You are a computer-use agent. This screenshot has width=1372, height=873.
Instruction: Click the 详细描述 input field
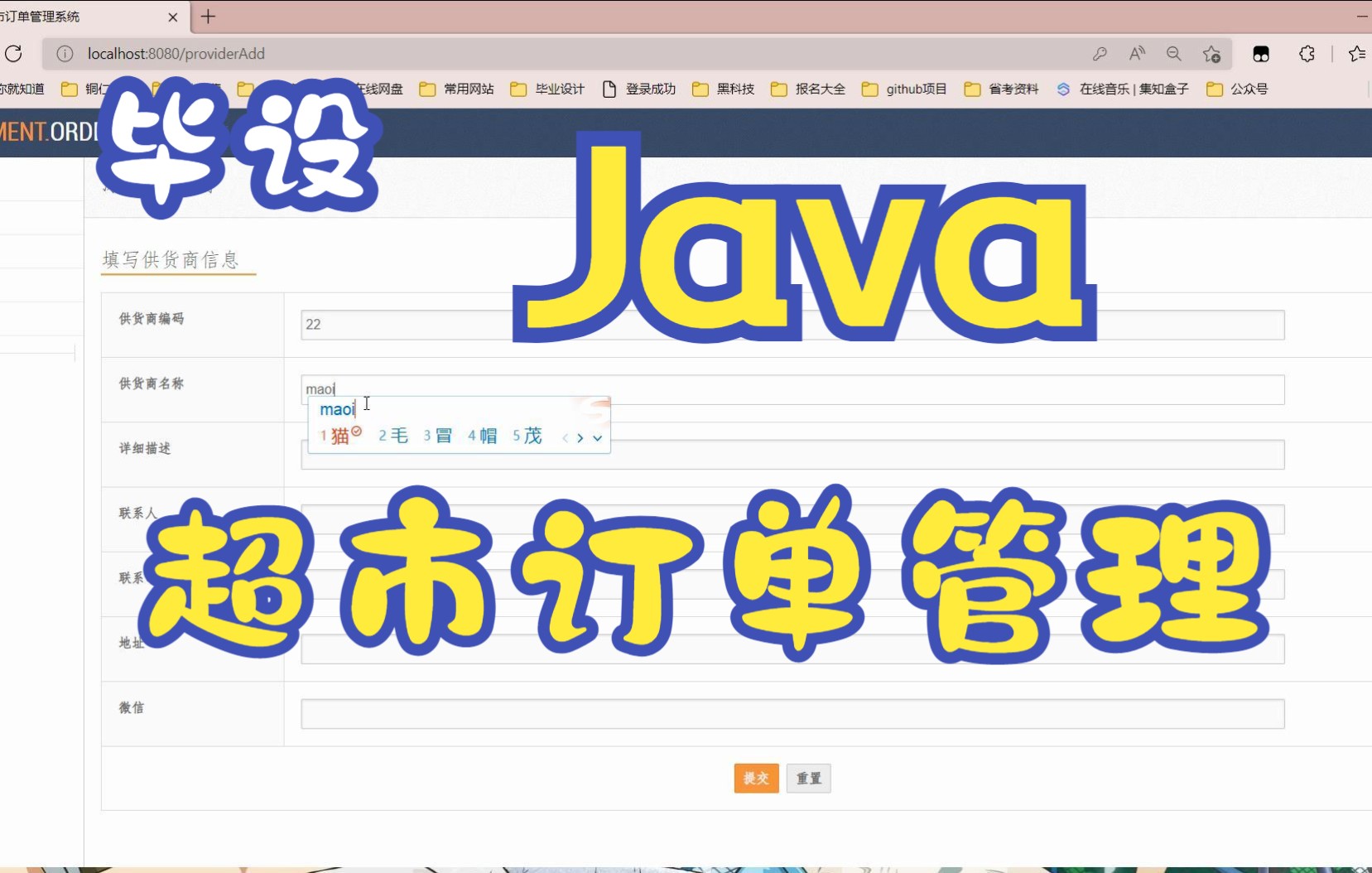[x=792, y=455]
